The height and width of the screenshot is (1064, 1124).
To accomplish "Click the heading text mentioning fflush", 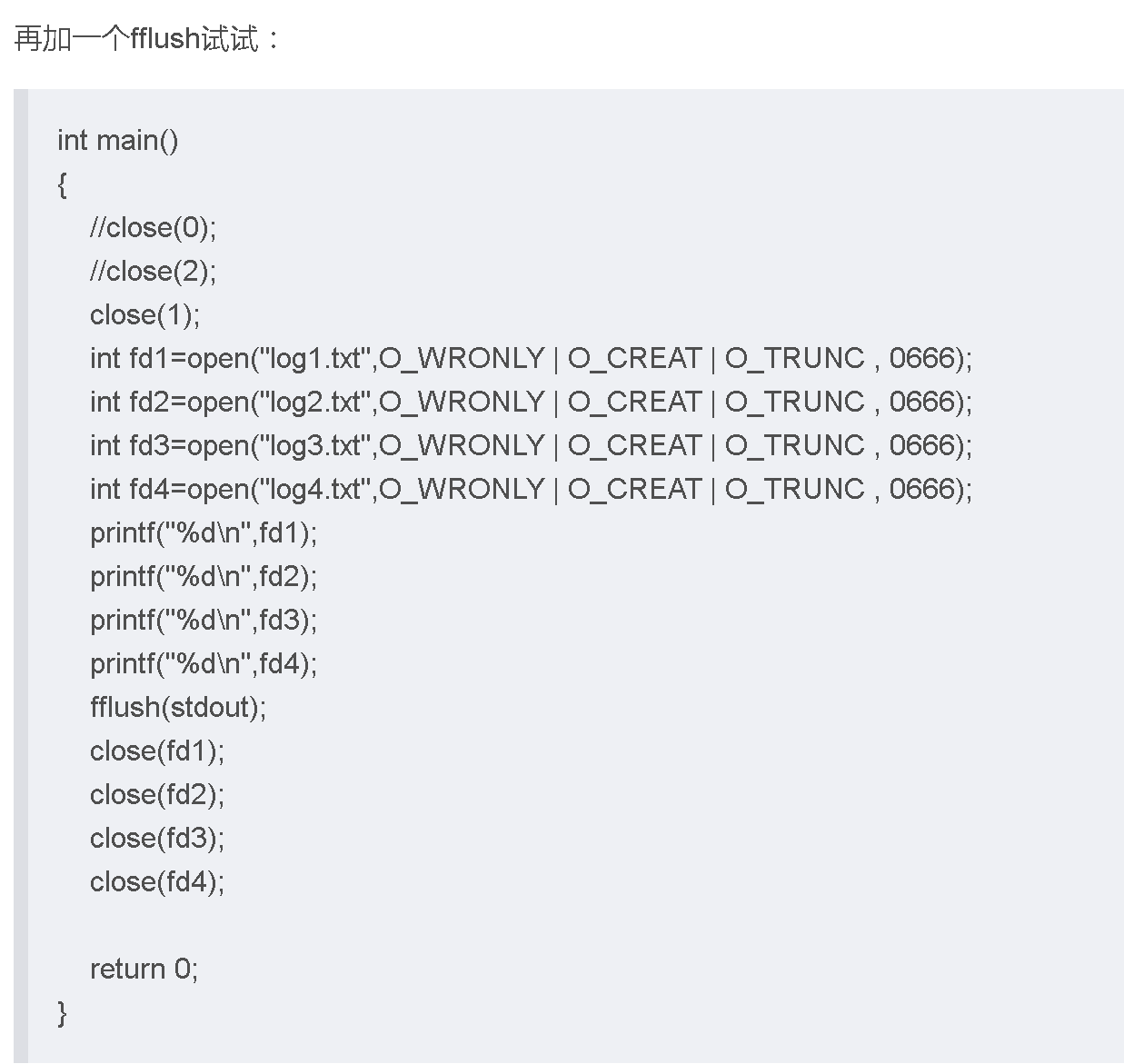I will pyautogui.click(x=148, y=38).
